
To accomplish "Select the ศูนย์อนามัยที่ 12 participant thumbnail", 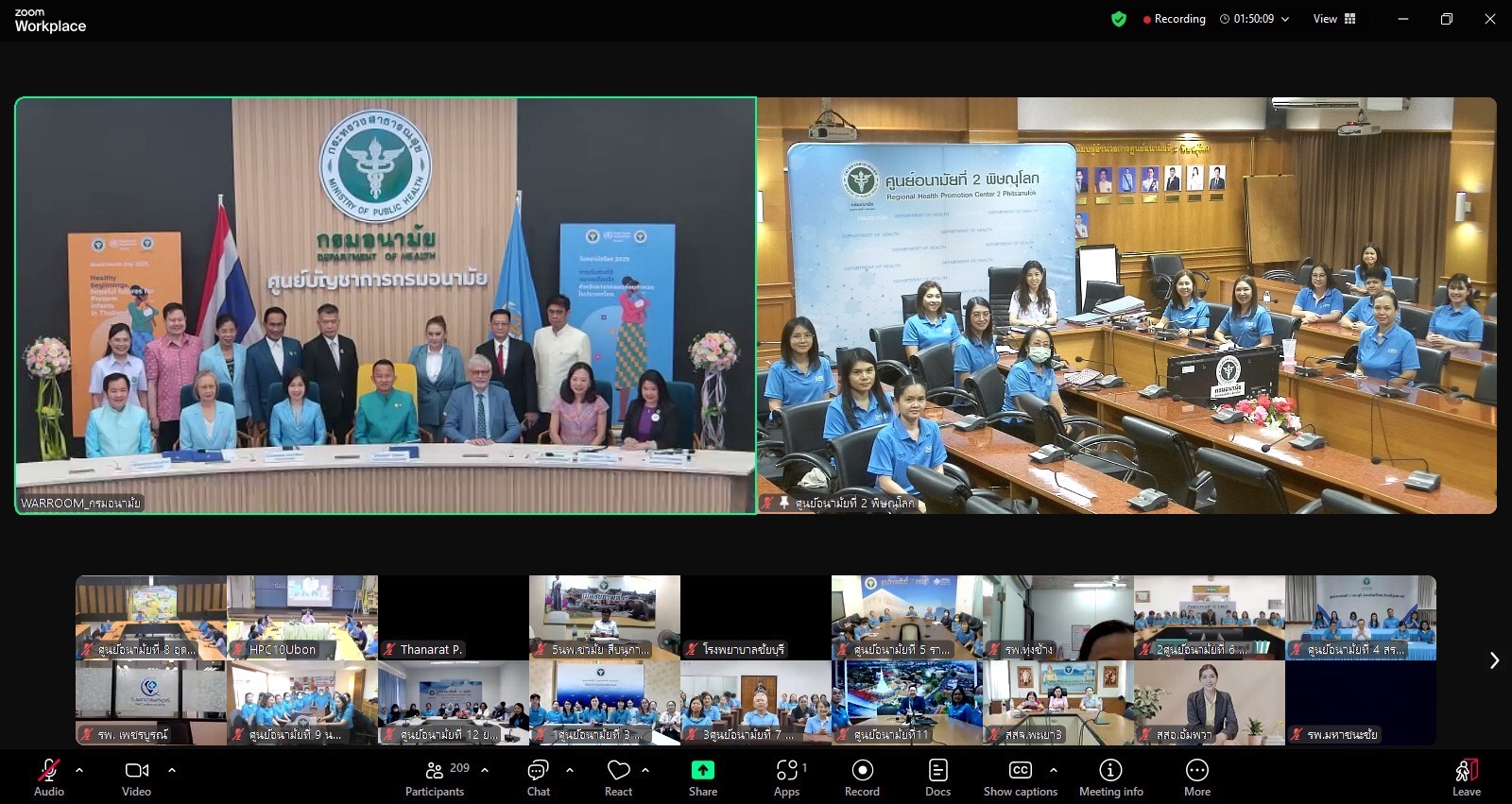I will [x=454, y=703].
